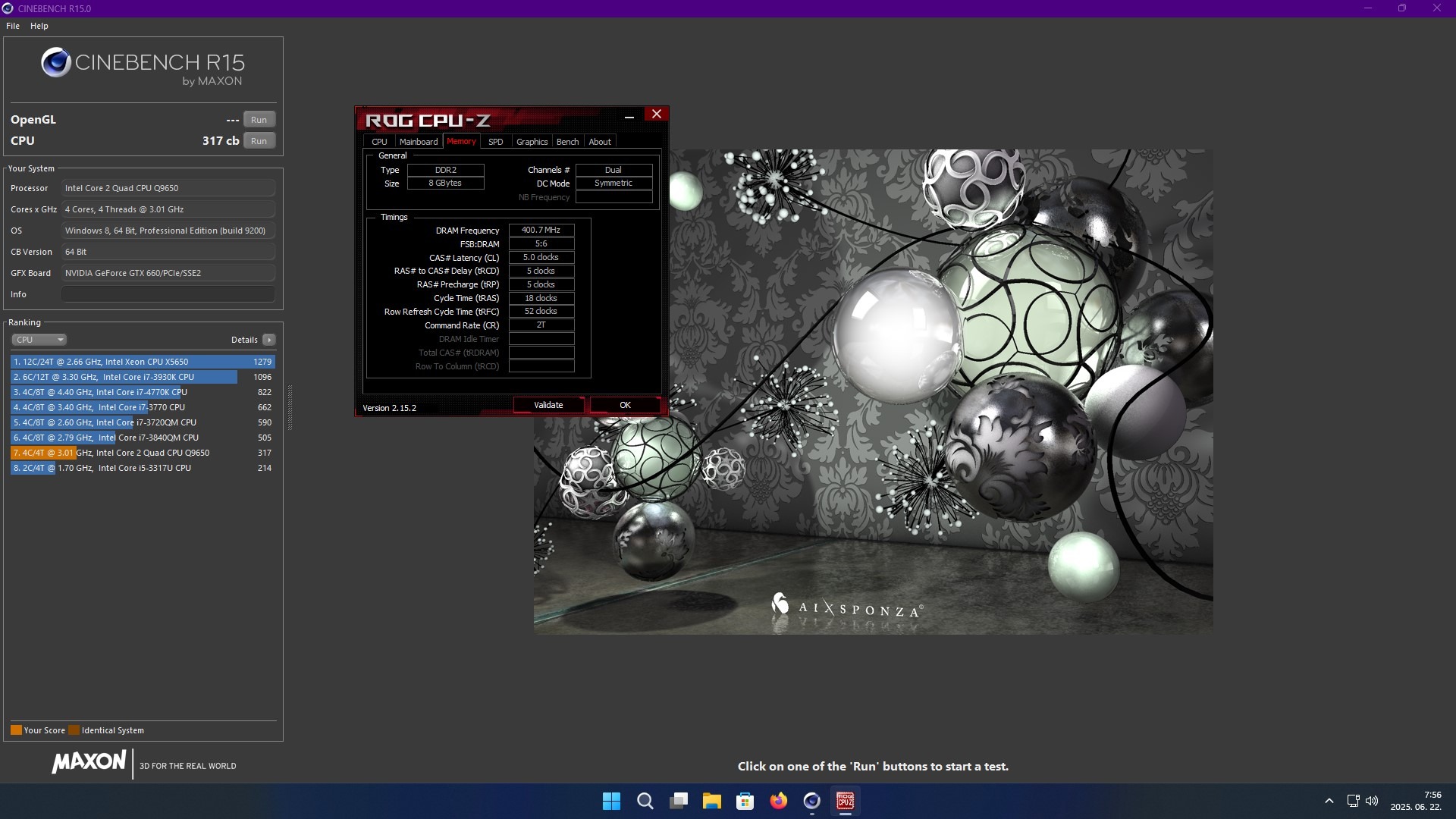Click the empty Info input field

[x=168, y=294]
